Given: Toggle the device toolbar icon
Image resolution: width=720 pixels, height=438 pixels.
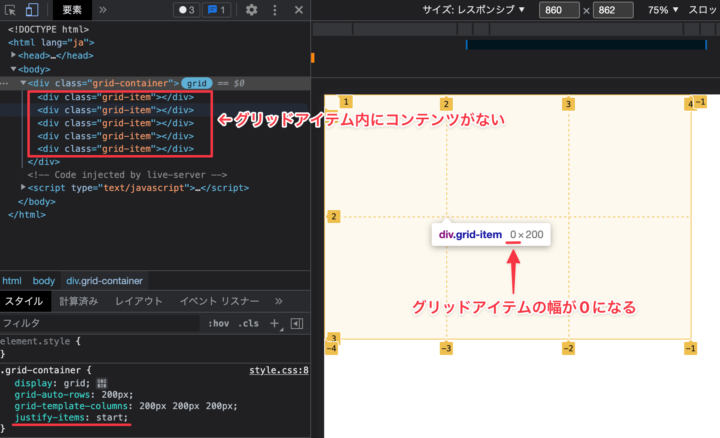Looking at the screenshot, I should tap(31, 10).
